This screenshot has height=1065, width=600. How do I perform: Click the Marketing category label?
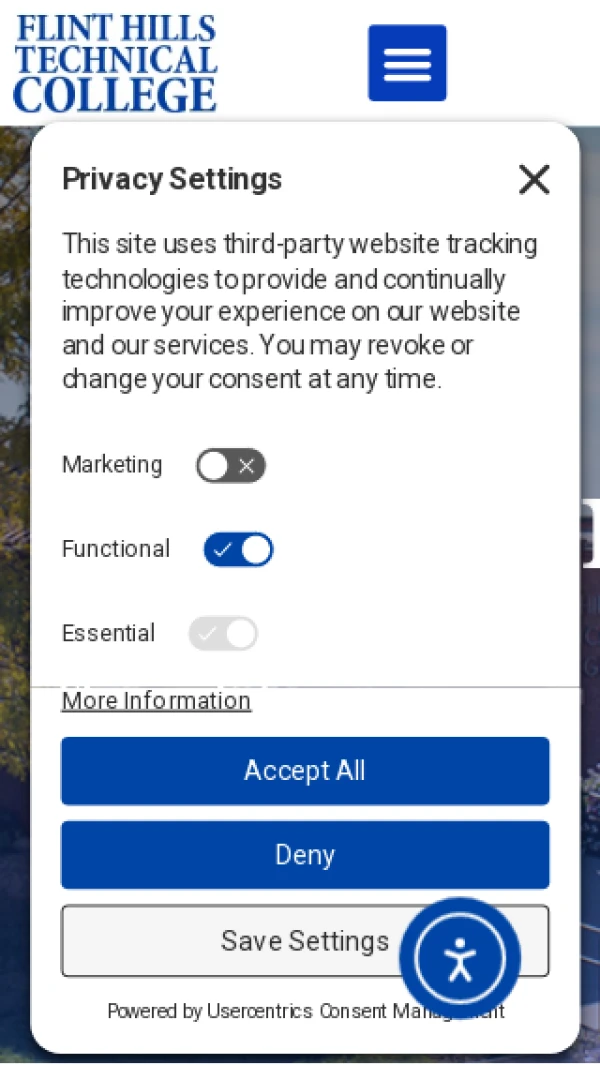coord(112,465)
